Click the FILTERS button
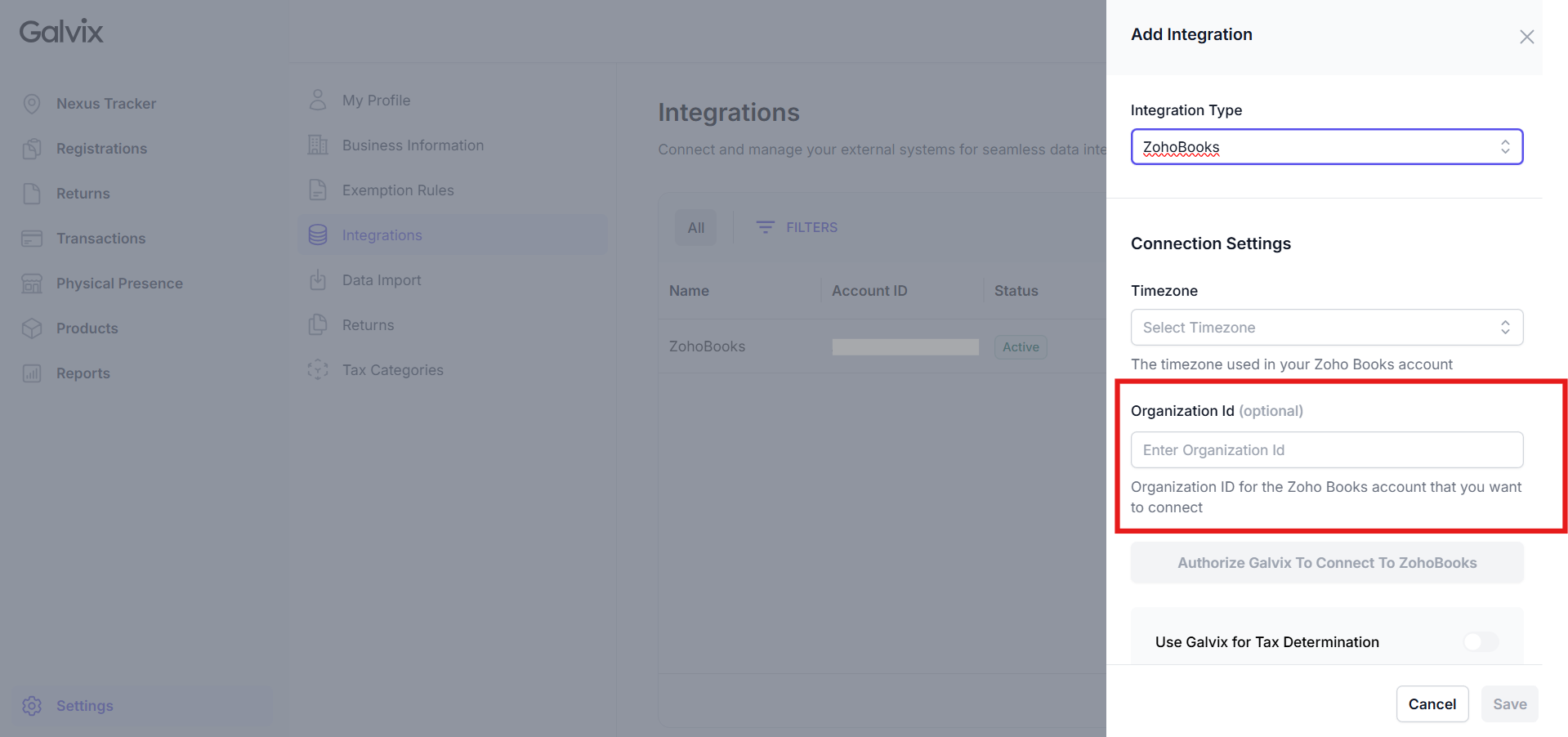 coord(797,227)
